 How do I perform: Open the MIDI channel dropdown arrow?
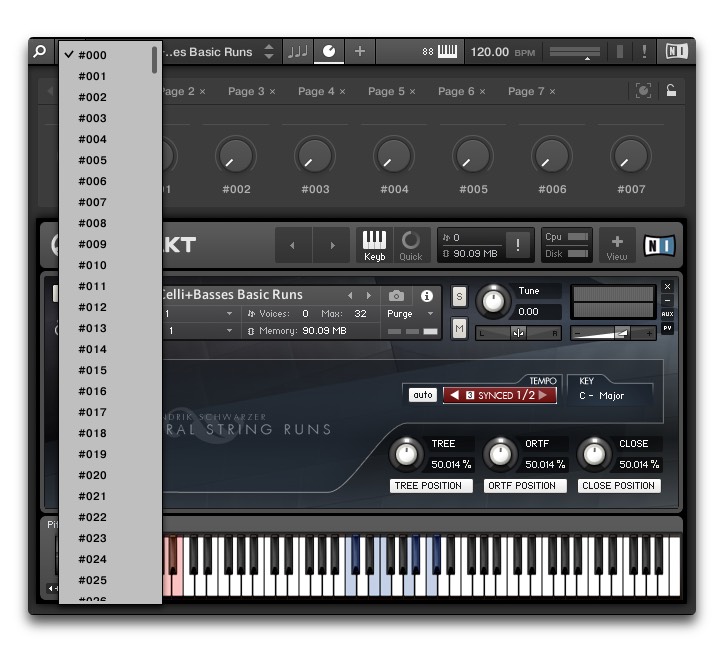pyautogui.click(x=229, y=331)
